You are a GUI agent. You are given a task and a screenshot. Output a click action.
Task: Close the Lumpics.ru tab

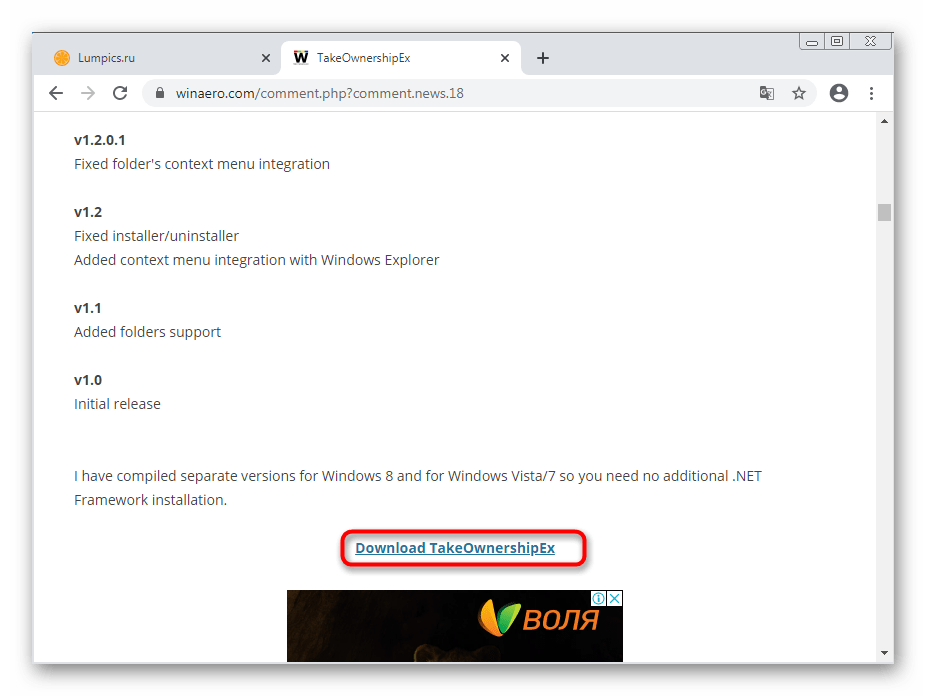coord(266,58)
